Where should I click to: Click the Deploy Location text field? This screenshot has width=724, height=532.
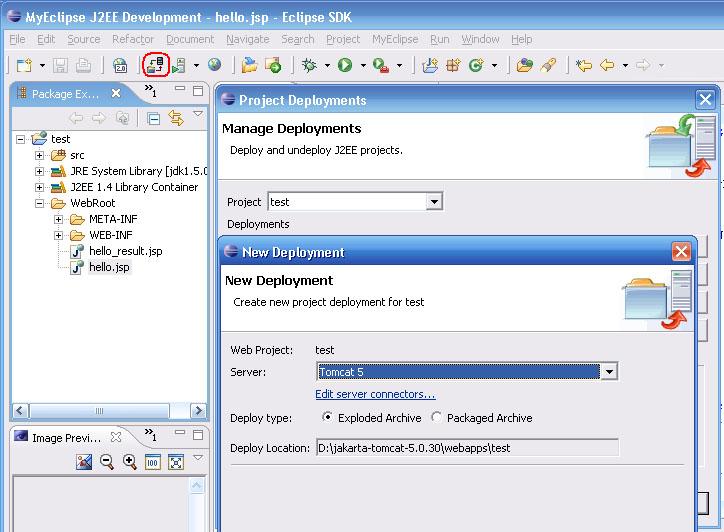[x=466, y=448]
